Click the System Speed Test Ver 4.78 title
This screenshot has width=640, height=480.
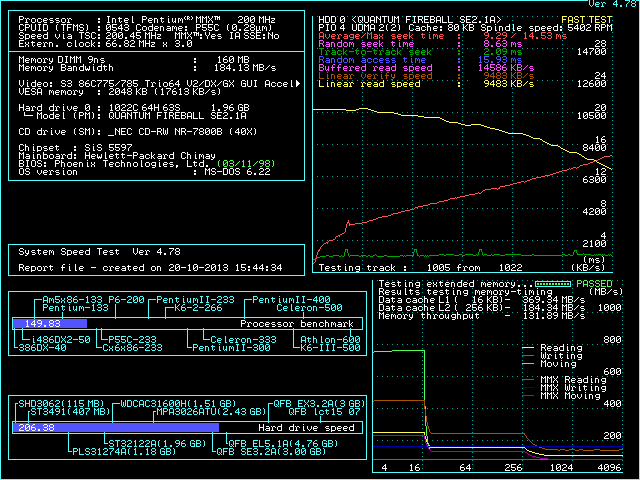tap(100, 252)
